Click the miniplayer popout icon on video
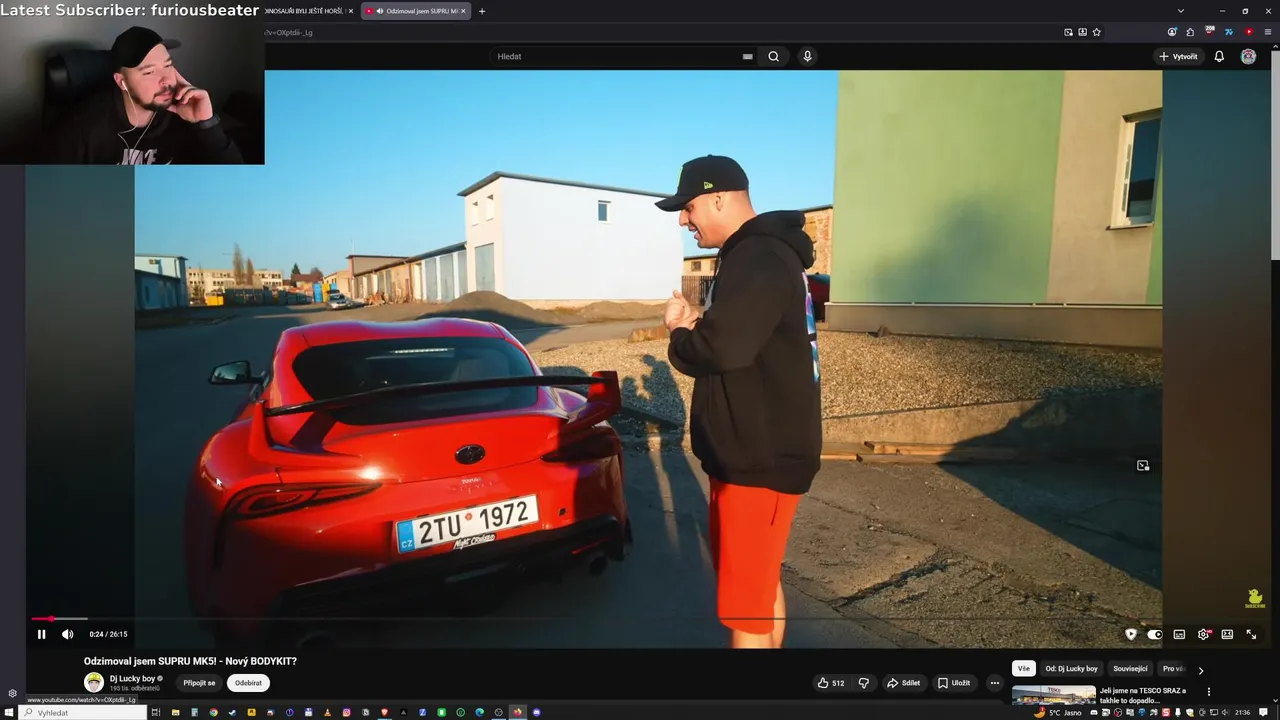 [1143, 465]
